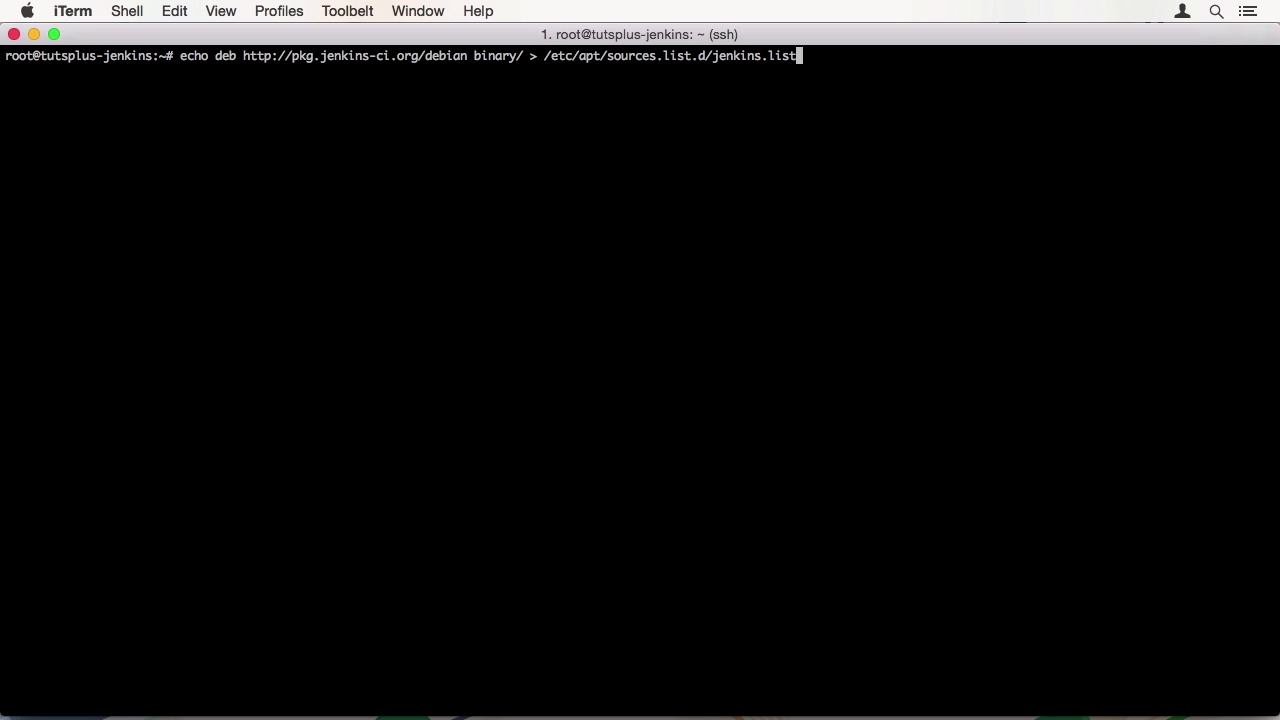Open the Apple menu
Viewport: 1280px width, 720px height.
click(27, 11)
